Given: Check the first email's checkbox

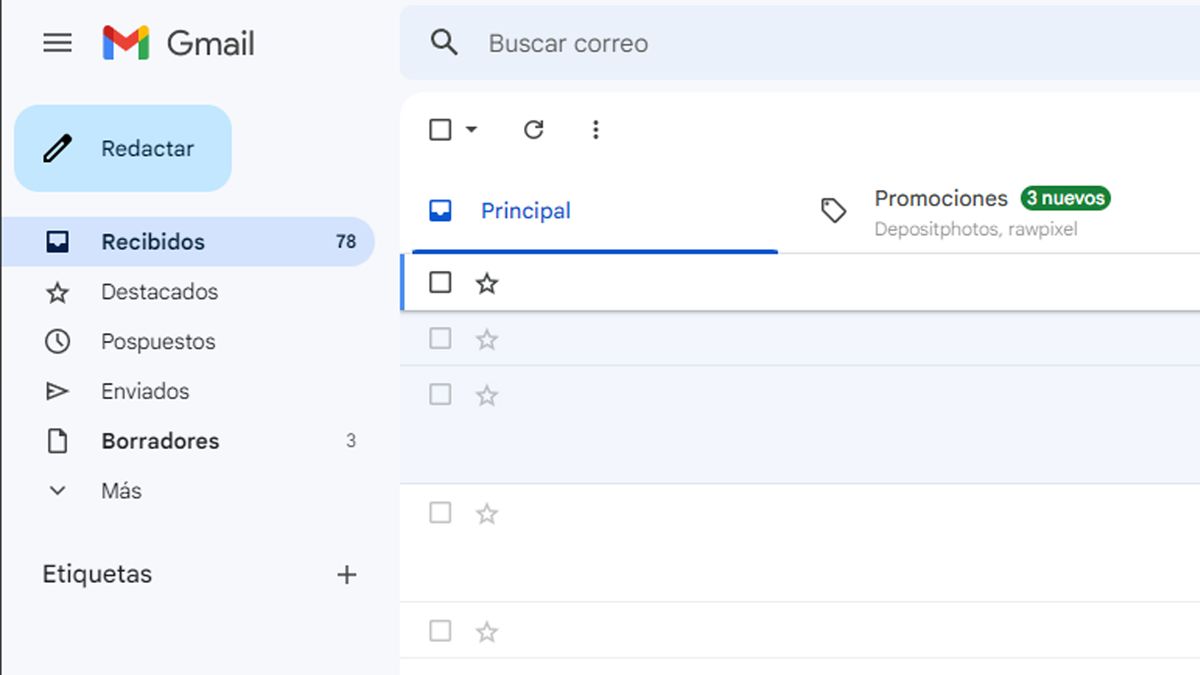Looking at the screenshot, I should [440, 283].
